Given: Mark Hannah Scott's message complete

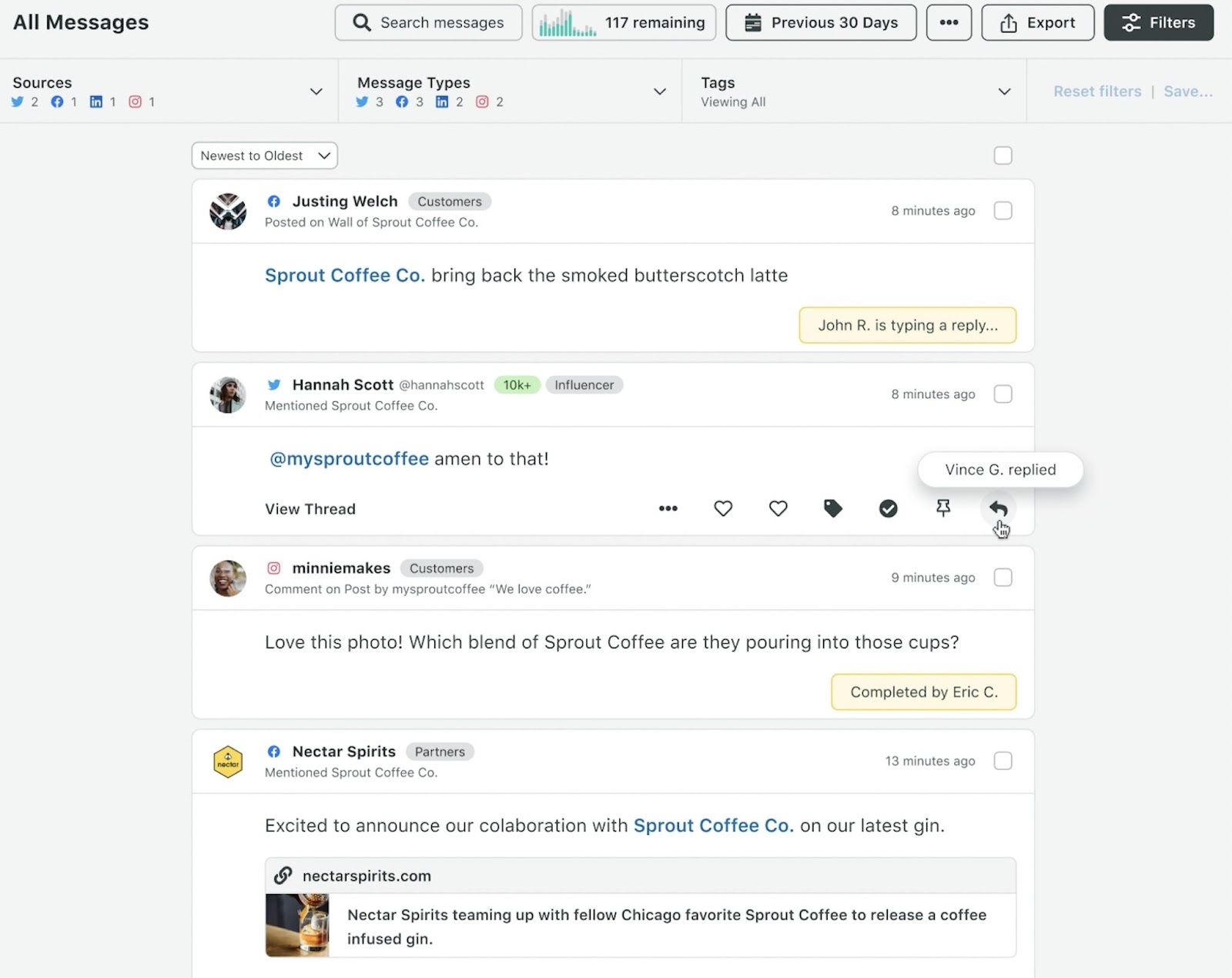Looking at the screenshot, I should point(888,508).
